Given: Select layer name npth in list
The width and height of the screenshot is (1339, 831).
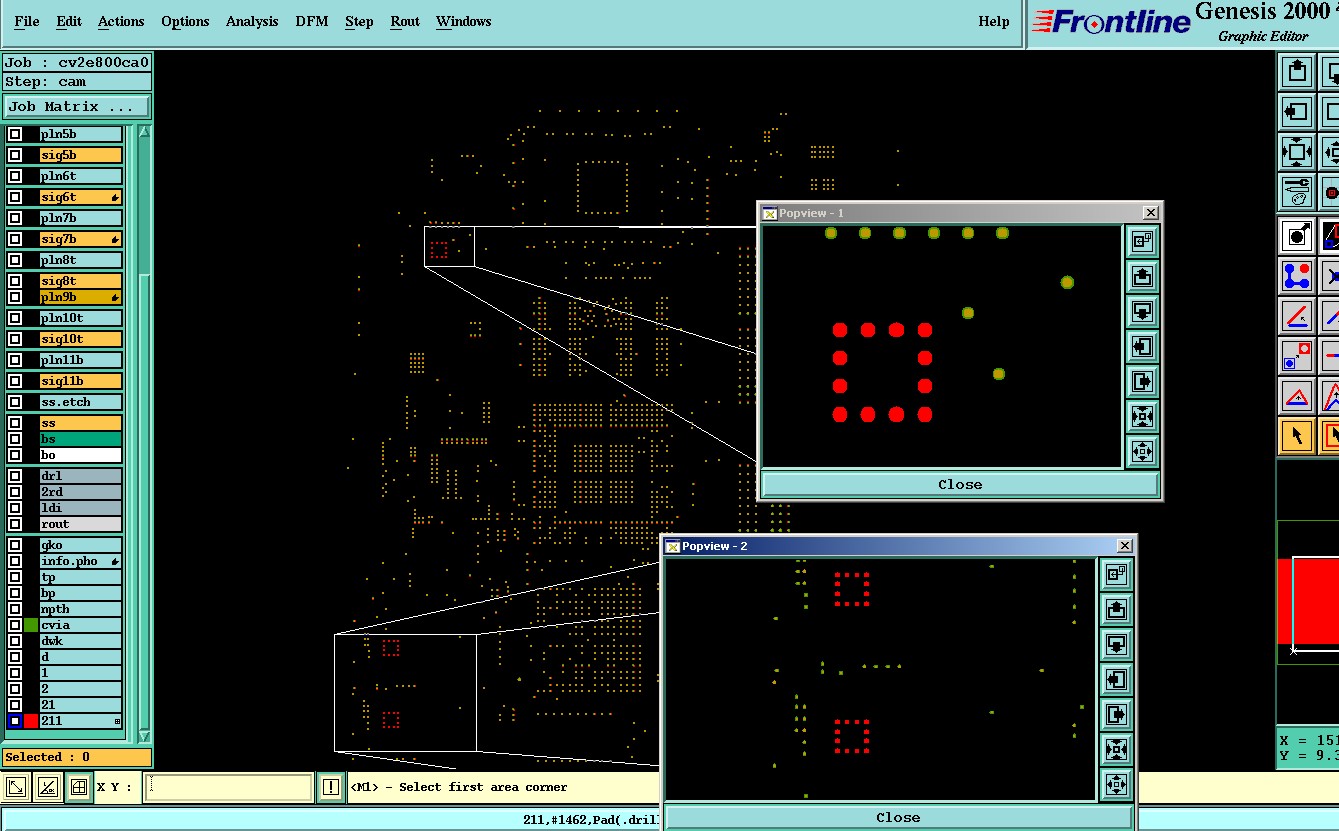Looking at the screenshot, I should (80, 609).
